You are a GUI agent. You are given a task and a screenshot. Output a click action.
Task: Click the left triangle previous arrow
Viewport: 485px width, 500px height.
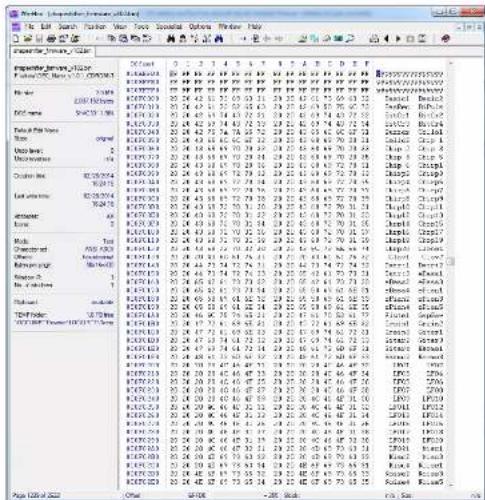[x=386, y=39]
